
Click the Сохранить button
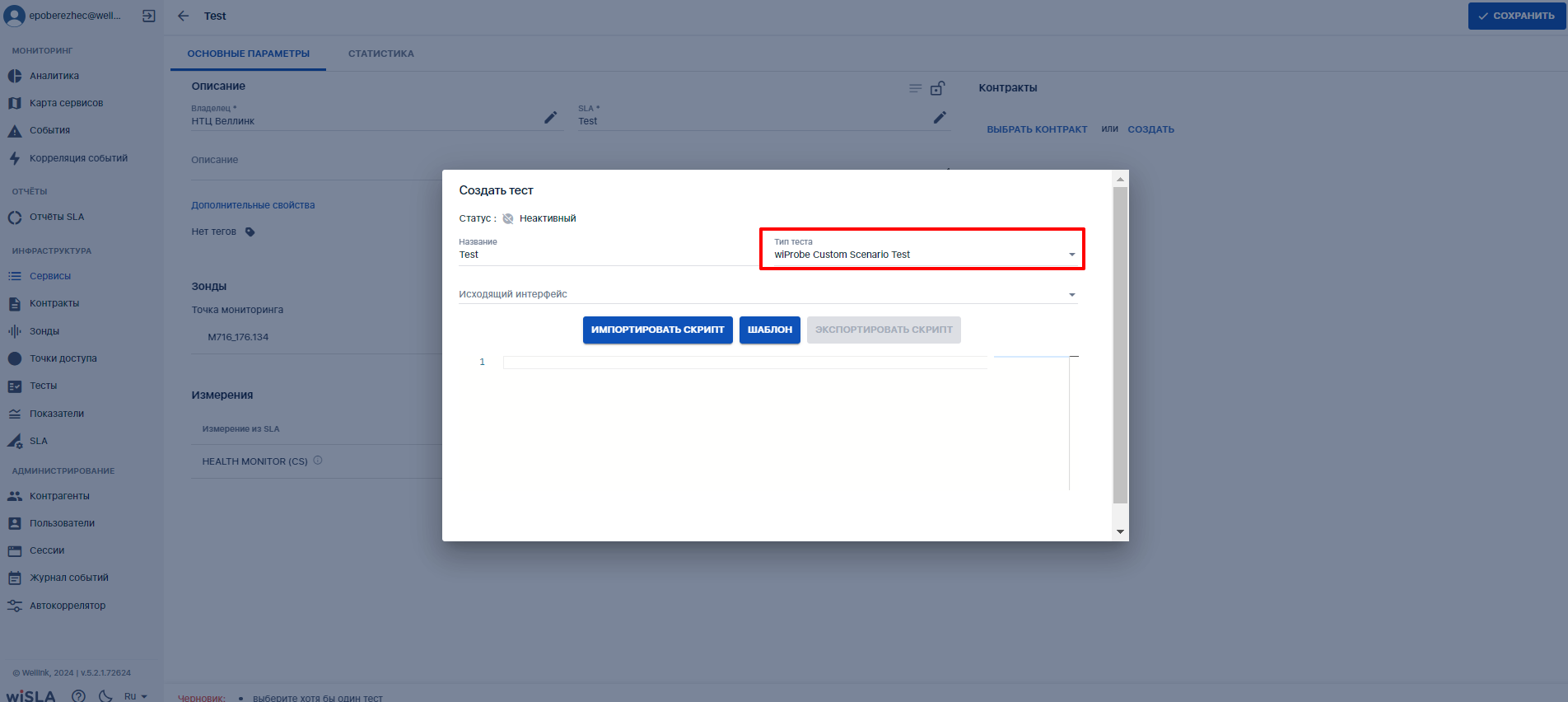pos(1516,16)
